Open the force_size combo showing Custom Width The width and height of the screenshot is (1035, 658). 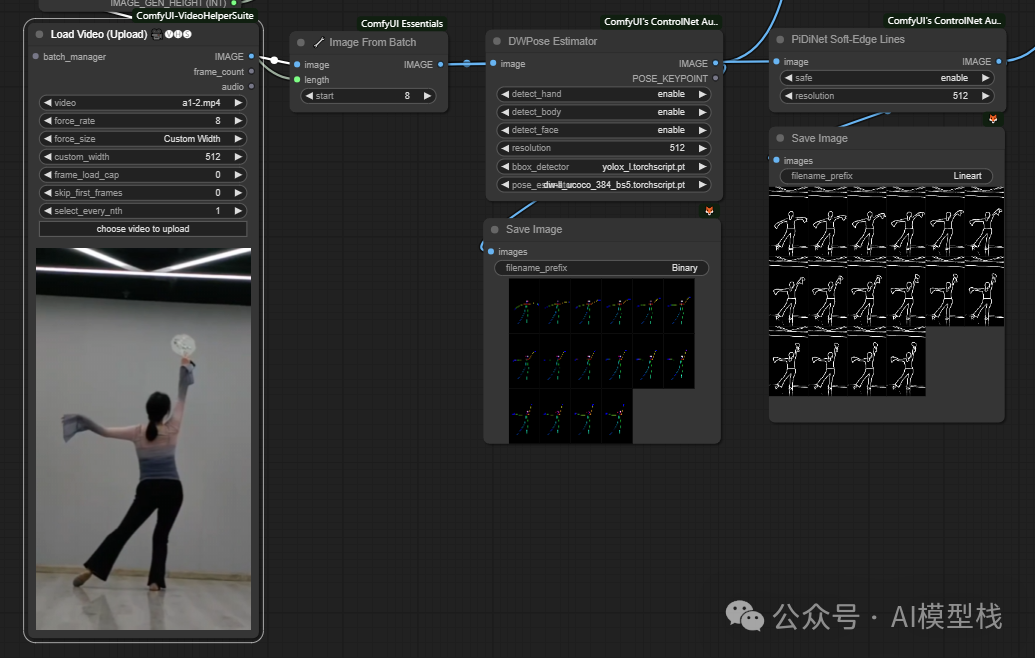(x=143, y=139)
